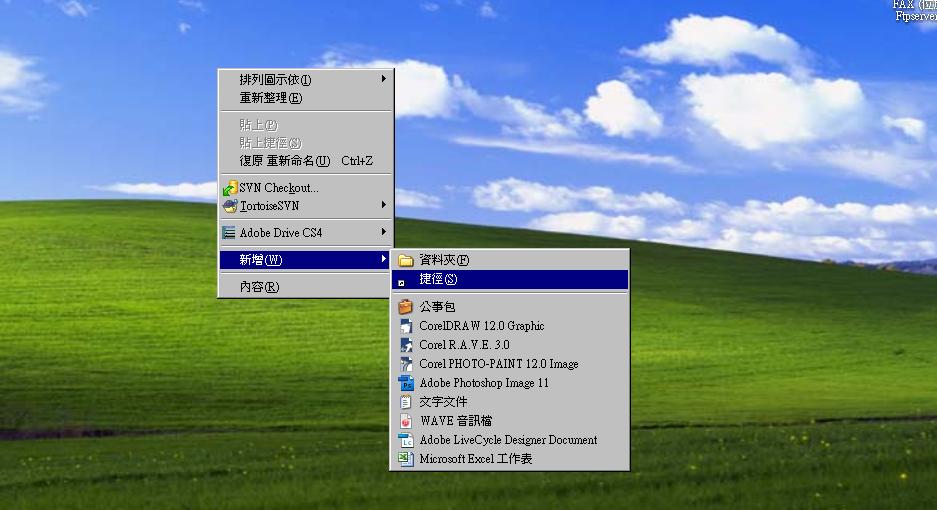
Task: Choose SVN Checkout... menu entry
Action: point(305,188)
